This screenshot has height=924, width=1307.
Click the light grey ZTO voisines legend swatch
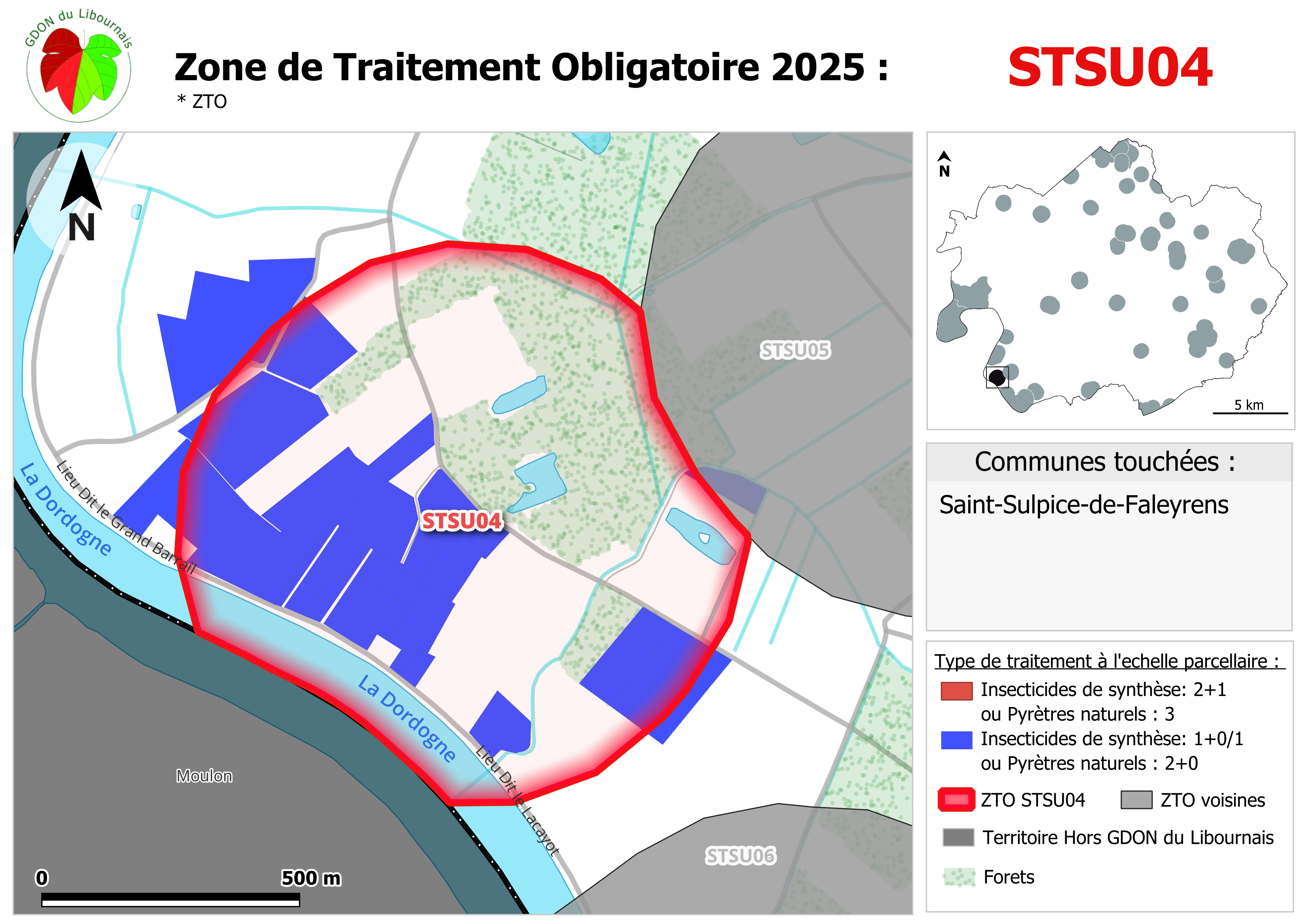1136,800
